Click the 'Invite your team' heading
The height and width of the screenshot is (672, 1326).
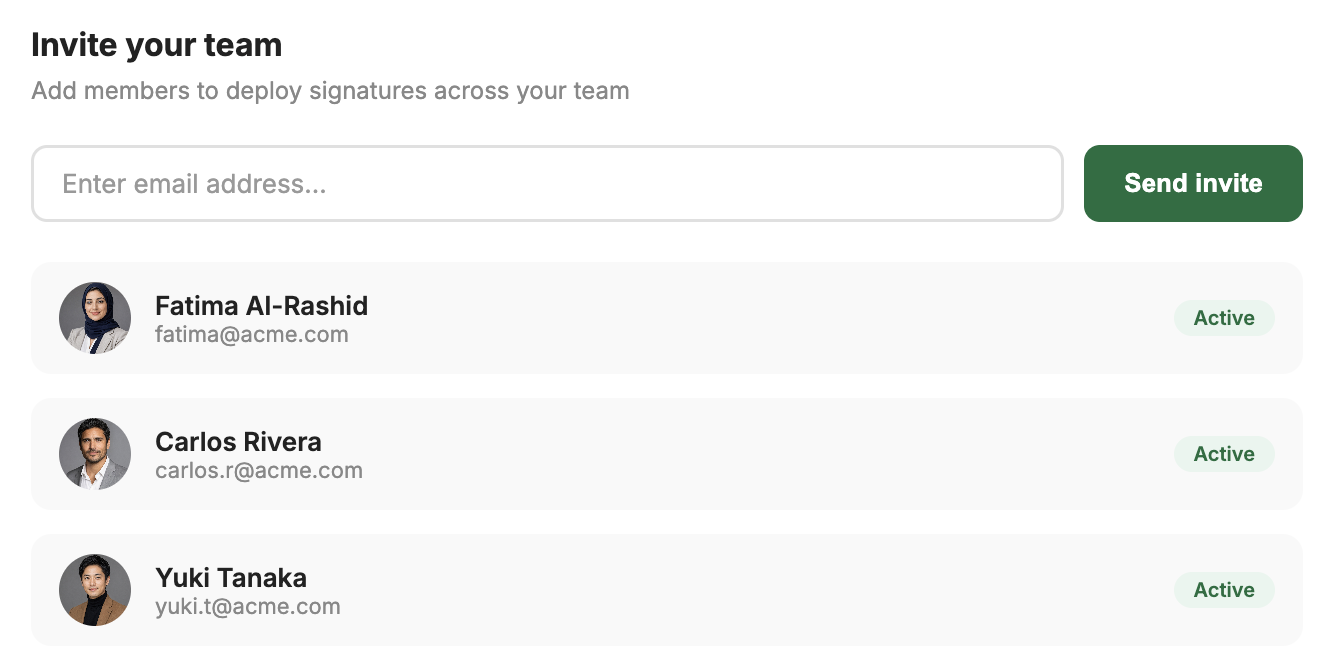pyautogui.click(x=157, y=45)
